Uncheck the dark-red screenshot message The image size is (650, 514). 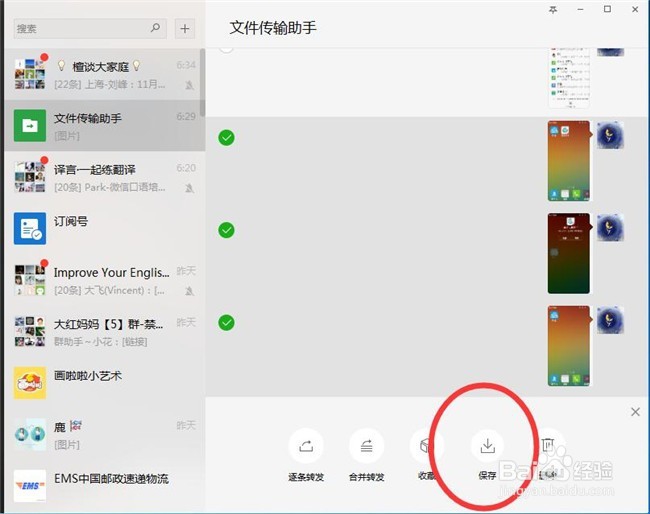click(226, 230)
